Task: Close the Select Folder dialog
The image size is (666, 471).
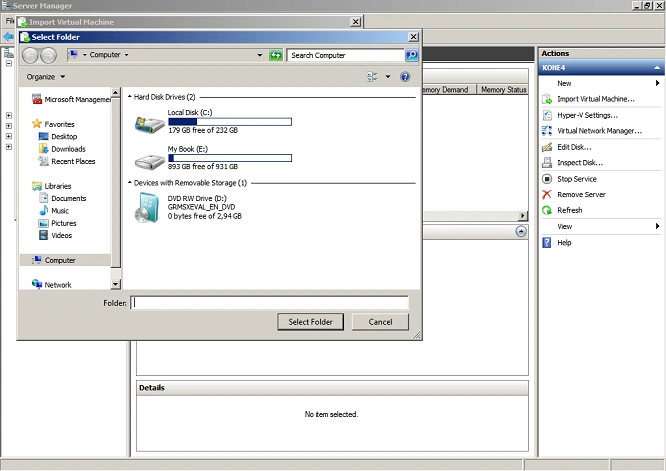Action: coord(413,37)
